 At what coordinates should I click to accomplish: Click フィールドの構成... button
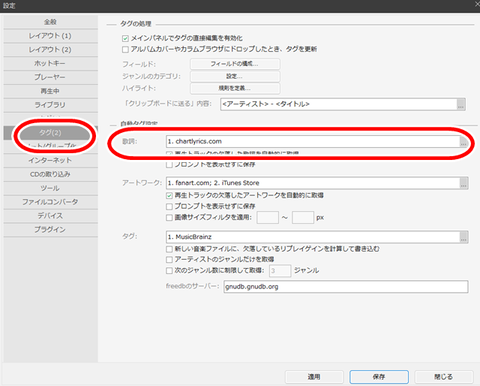tap(235, 64)
